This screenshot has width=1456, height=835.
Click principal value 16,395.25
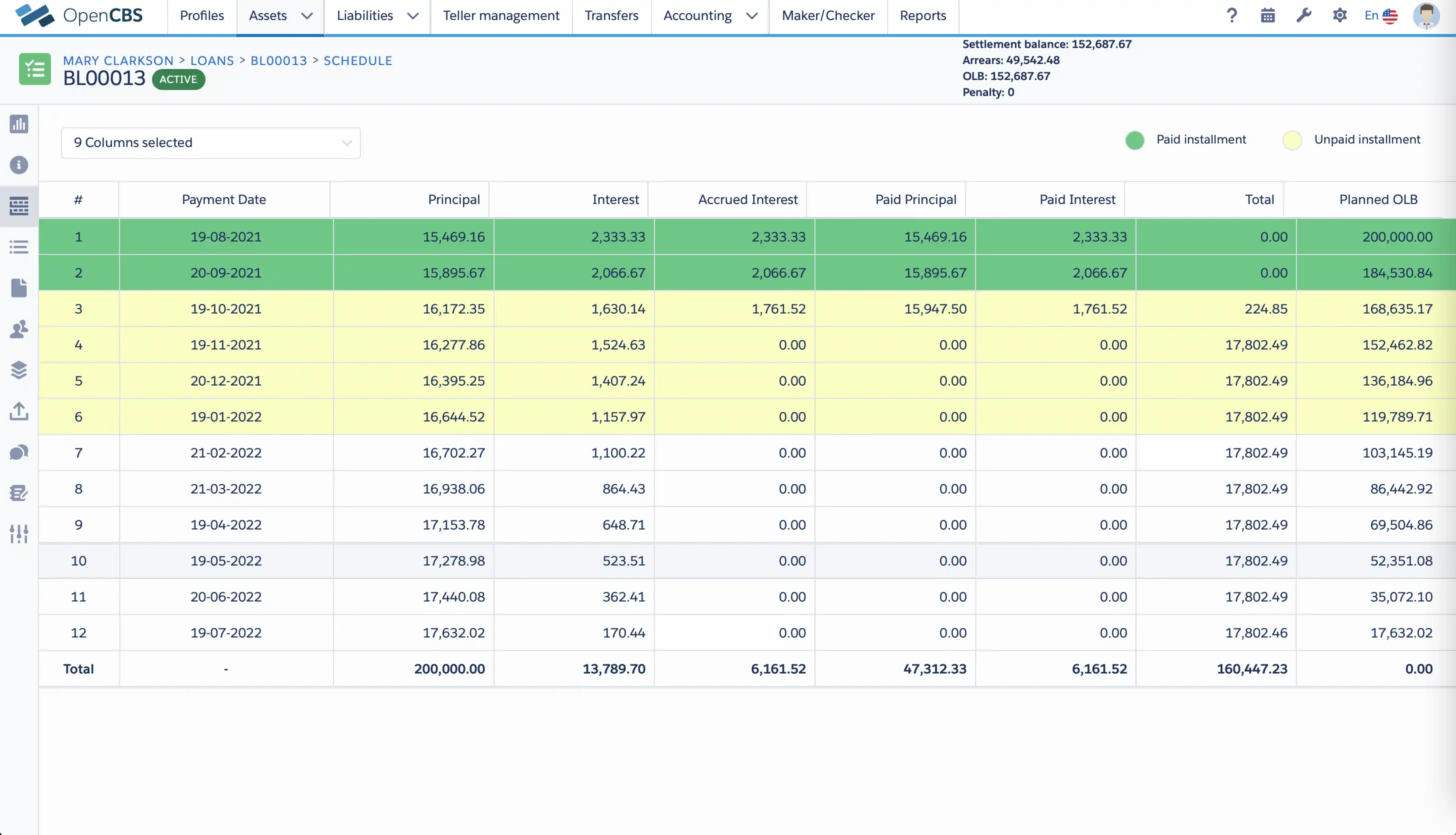click(x=453, y=381)
